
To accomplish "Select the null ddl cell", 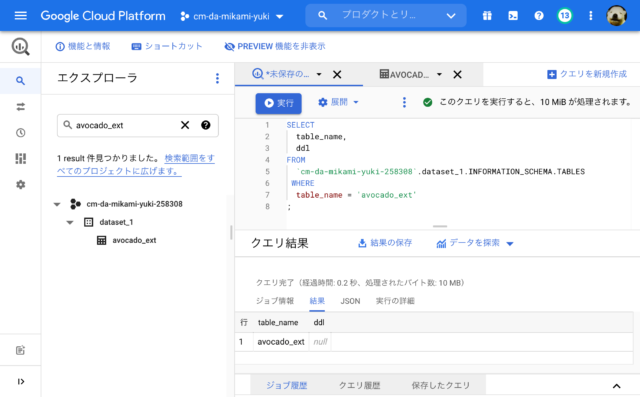I will [320, 342].
